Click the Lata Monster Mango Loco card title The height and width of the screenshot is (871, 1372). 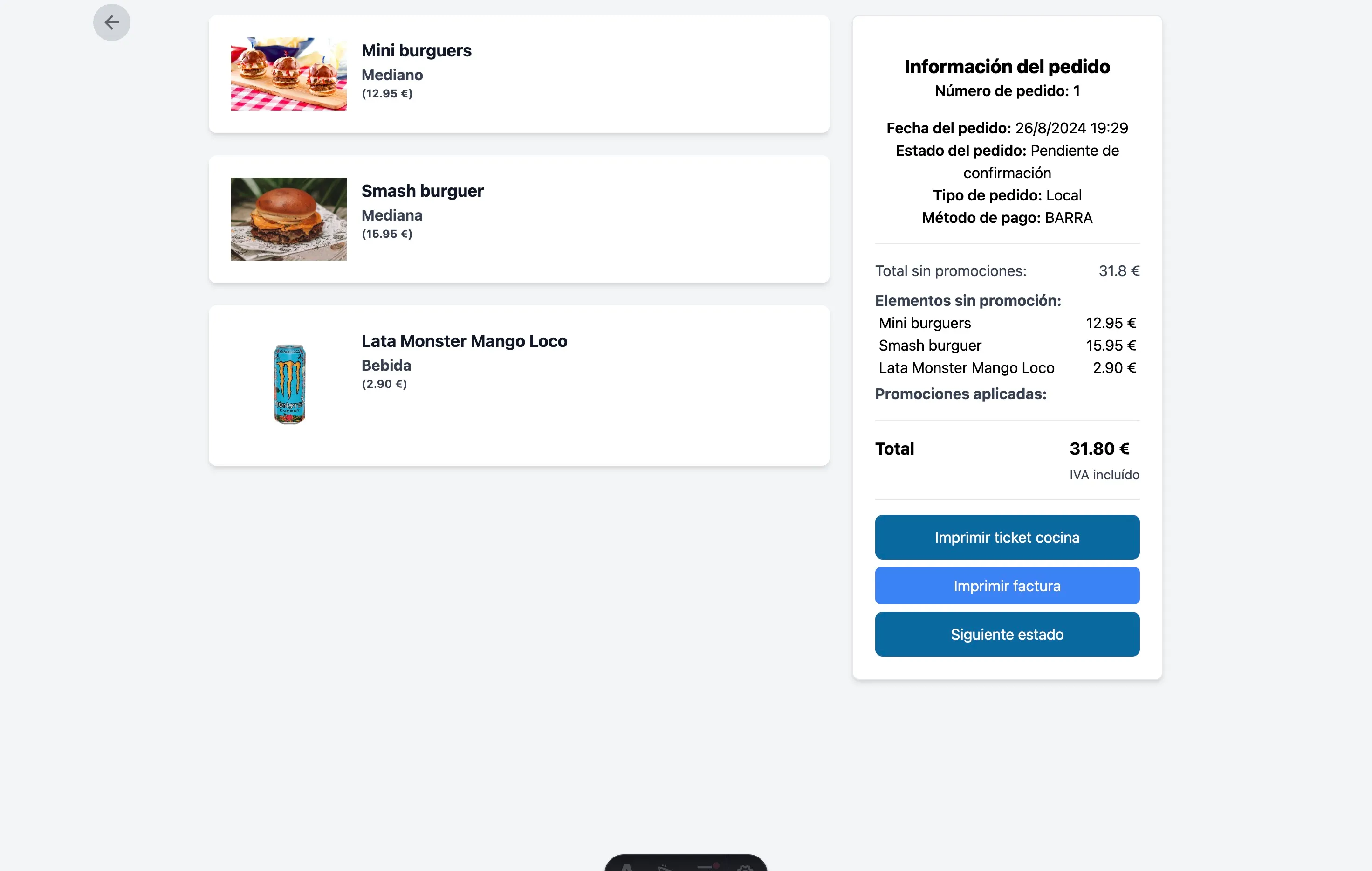point(464,341)
